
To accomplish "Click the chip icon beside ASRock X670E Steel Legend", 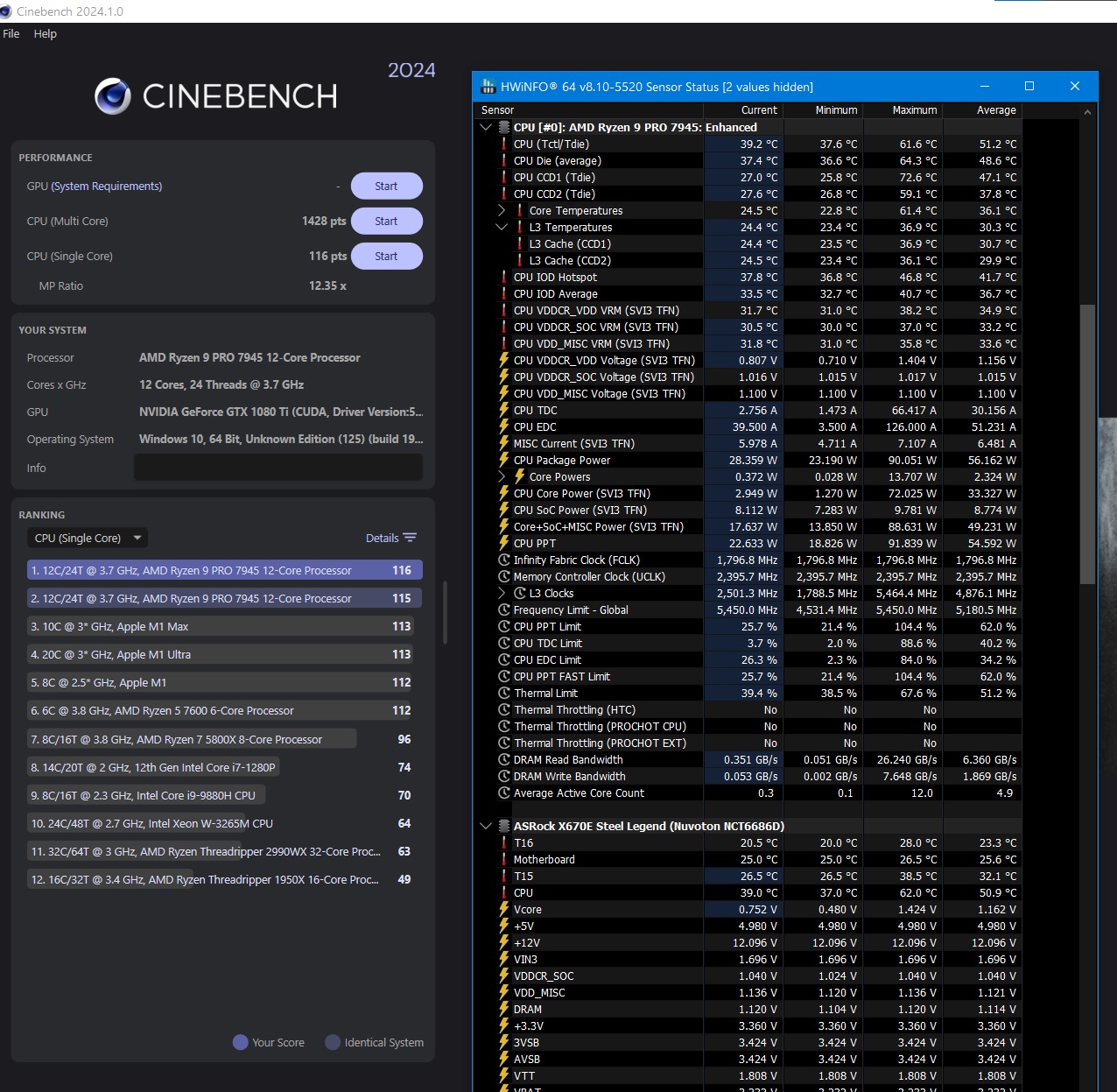I will pyautogui.click(x=504, y=826).
